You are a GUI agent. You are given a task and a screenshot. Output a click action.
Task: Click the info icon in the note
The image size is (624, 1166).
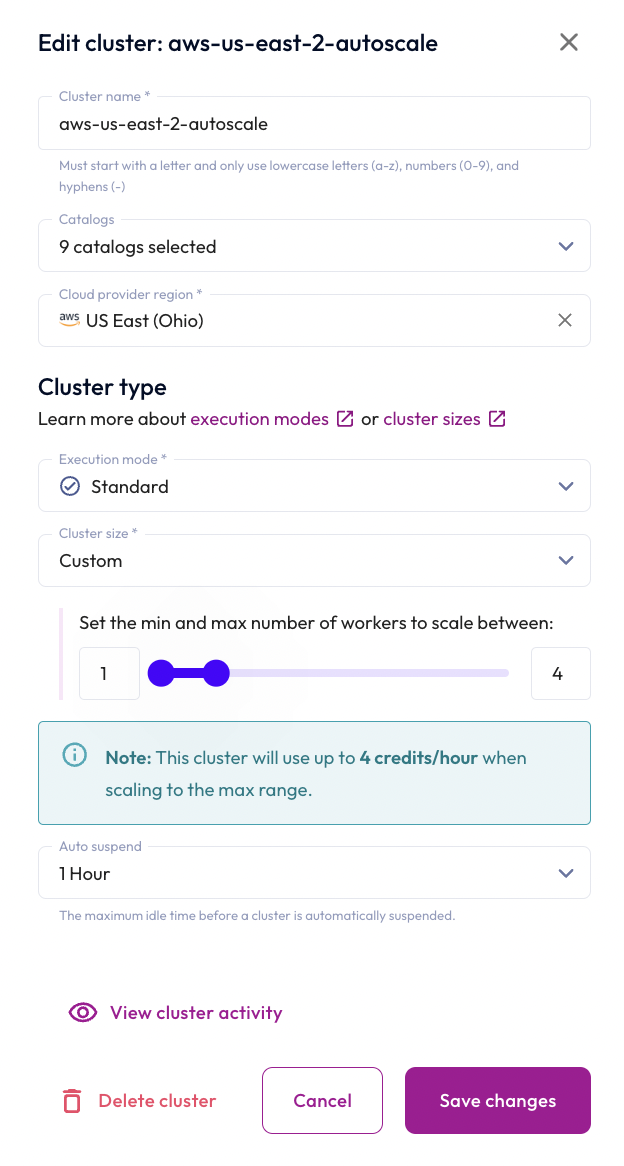pos(74,755)
